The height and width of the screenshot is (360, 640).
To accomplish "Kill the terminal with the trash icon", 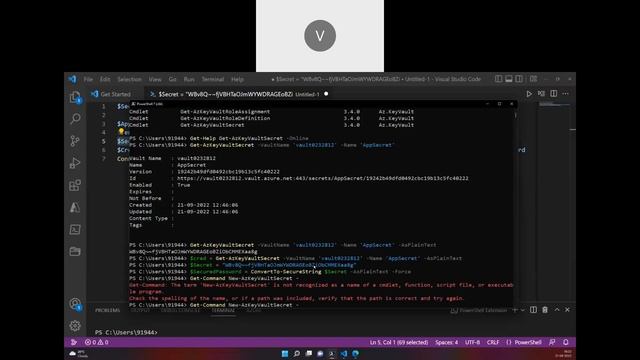I will click(545, 310).
